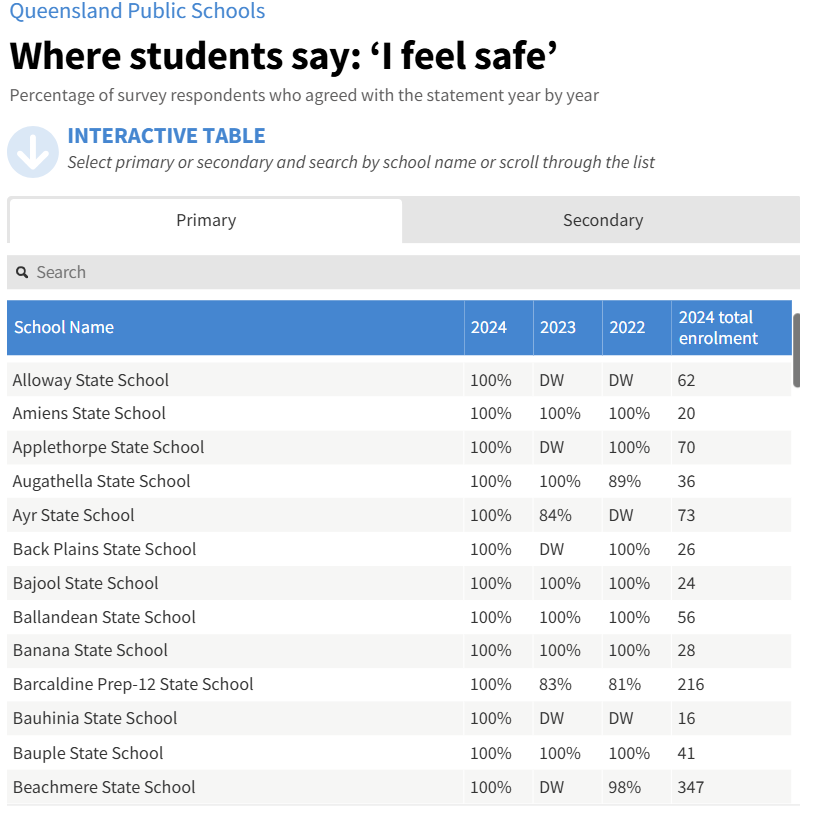Sort by the 2022 column header
Viewport: 819px width, 819px height.
pyautogui.click(x=627, y=327)
